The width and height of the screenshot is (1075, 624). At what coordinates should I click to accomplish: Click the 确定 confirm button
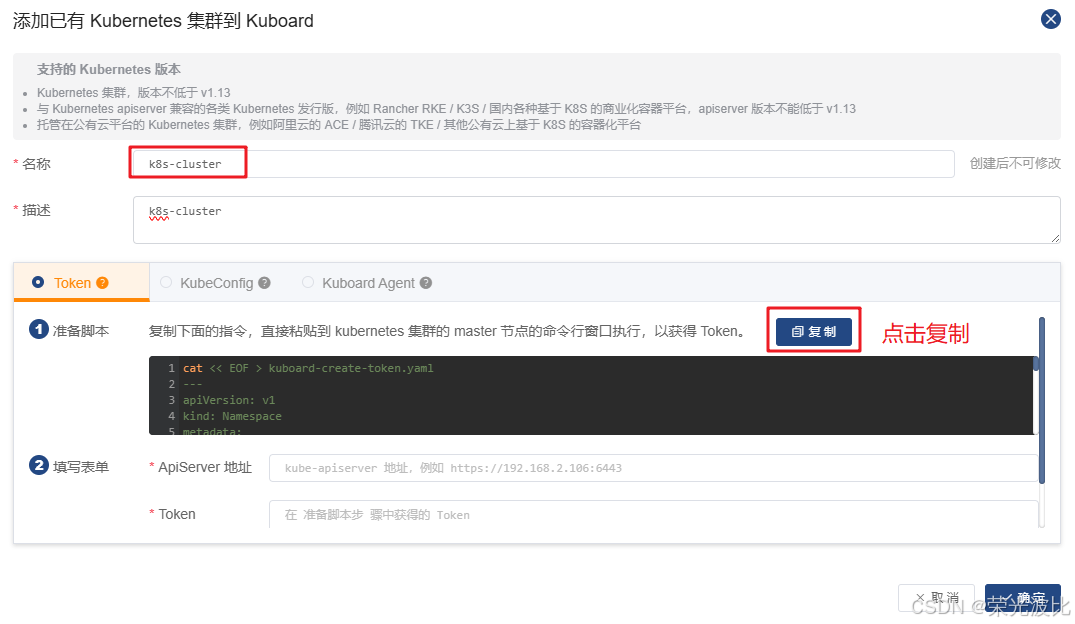[1022, 598]
